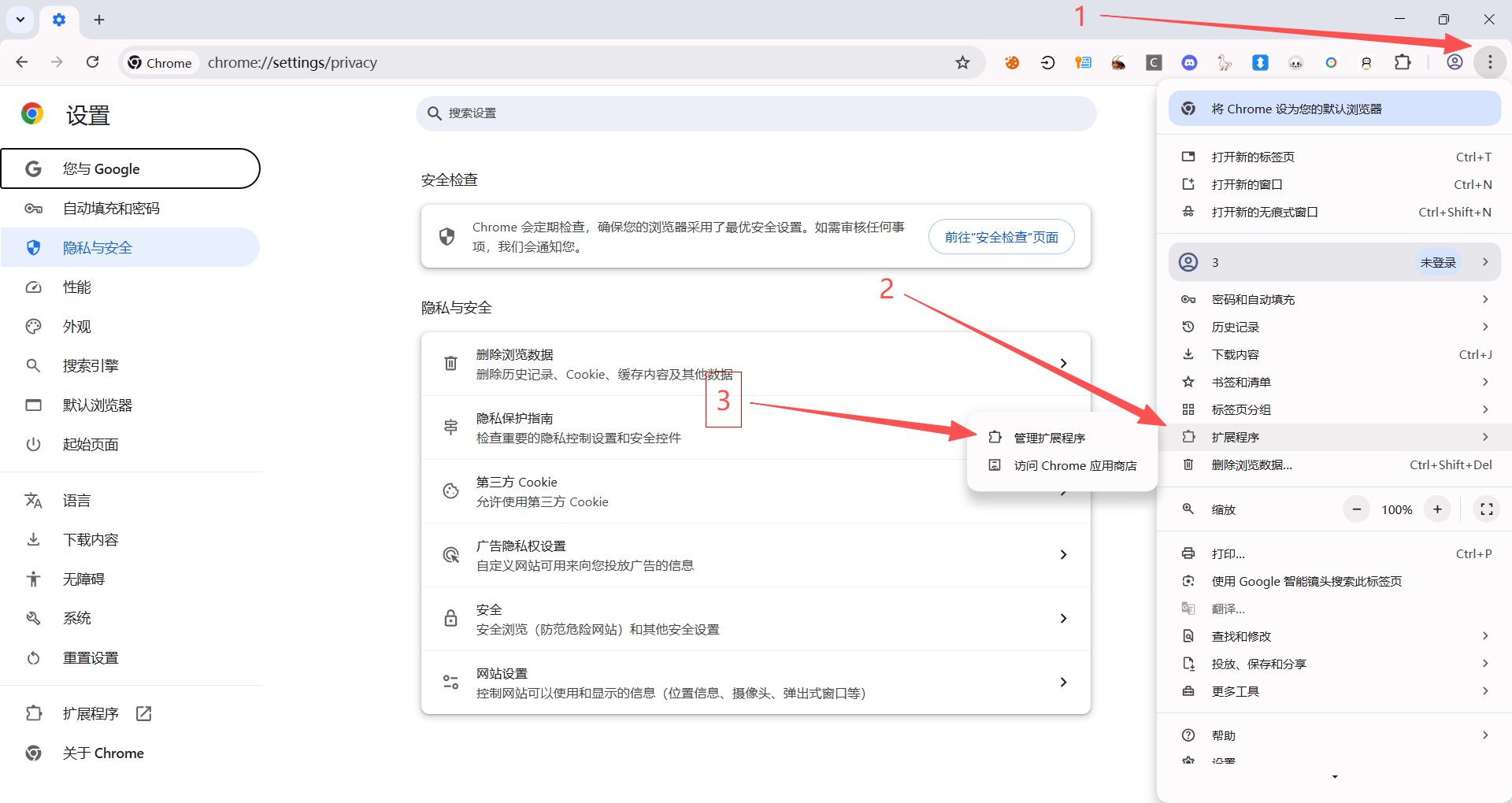Image resolution: width=1512 pixels, height=803 pixels.
Task: Expand the Ad privacy settings row
Action: (x=756, y=555)
